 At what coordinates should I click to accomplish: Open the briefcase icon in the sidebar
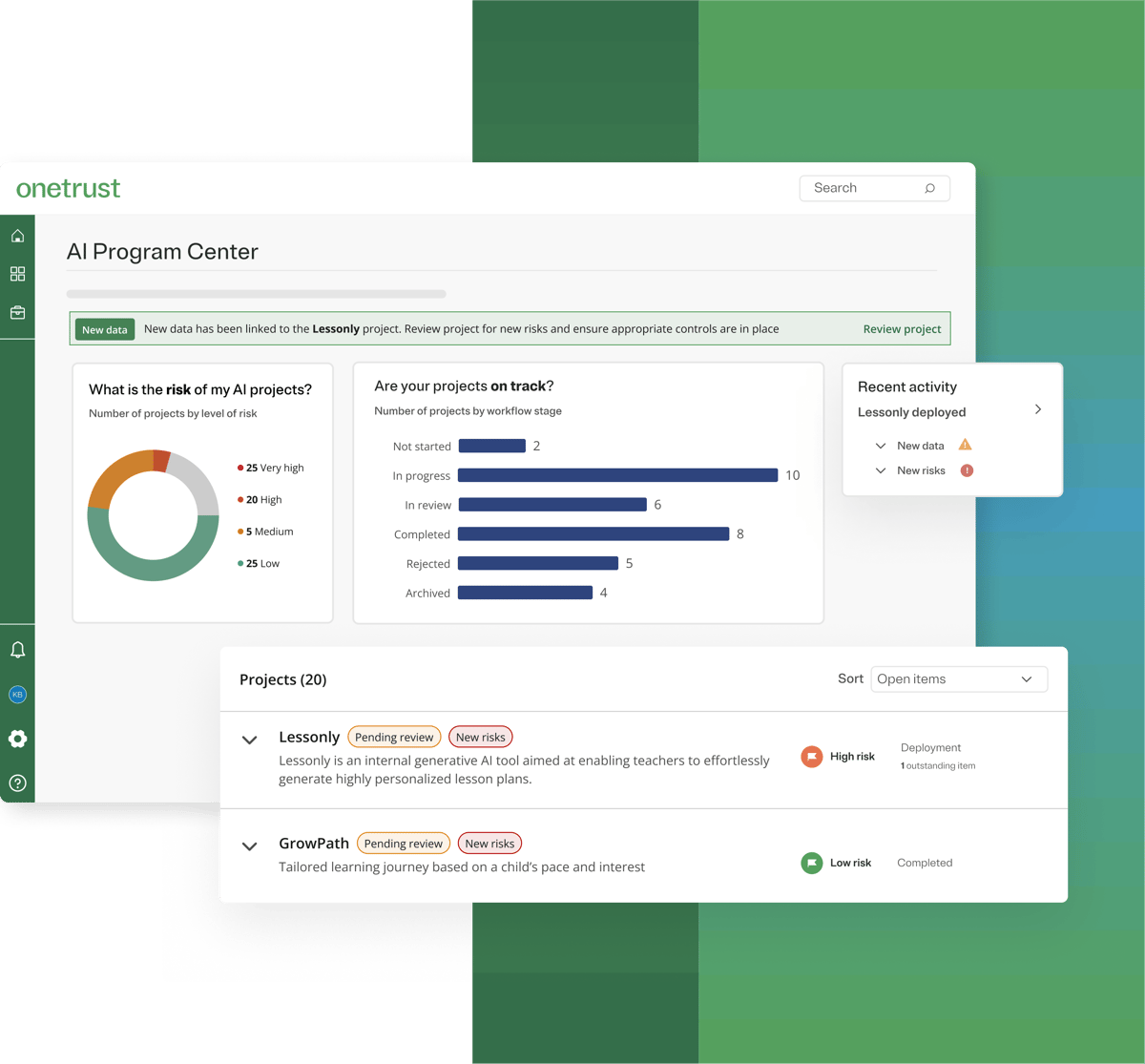click(x=17, y=312)
